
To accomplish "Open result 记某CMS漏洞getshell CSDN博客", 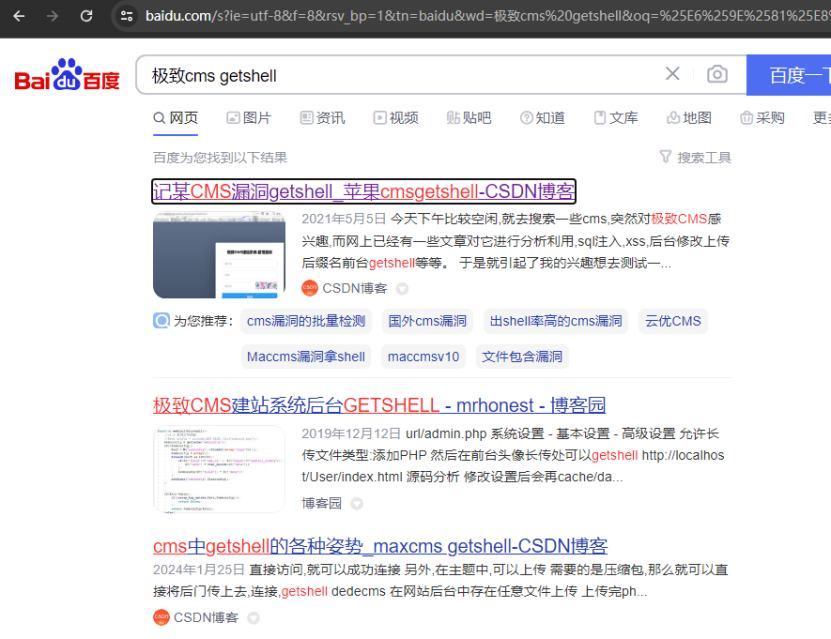I will (364, 191).
